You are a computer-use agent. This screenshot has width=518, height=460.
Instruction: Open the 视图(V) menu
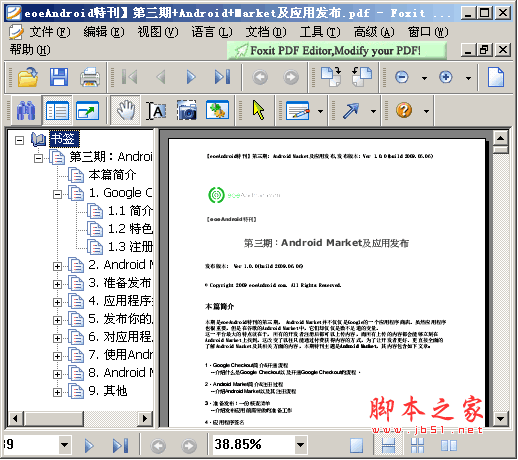click(x=158, y=32)
